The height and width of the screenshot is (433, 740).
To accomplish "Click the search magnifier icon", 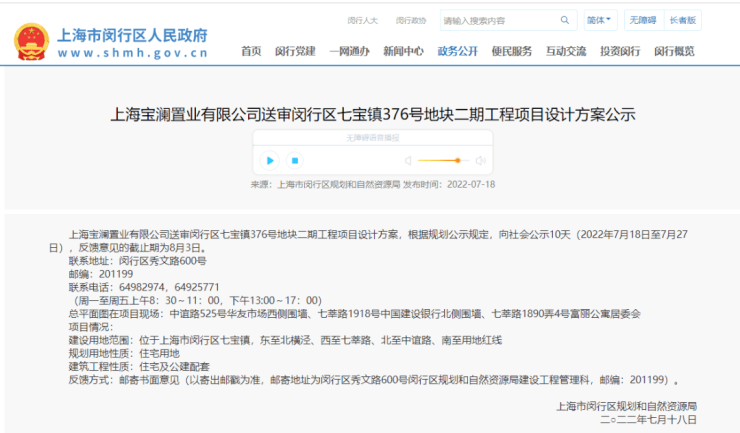I will [568, 20].
